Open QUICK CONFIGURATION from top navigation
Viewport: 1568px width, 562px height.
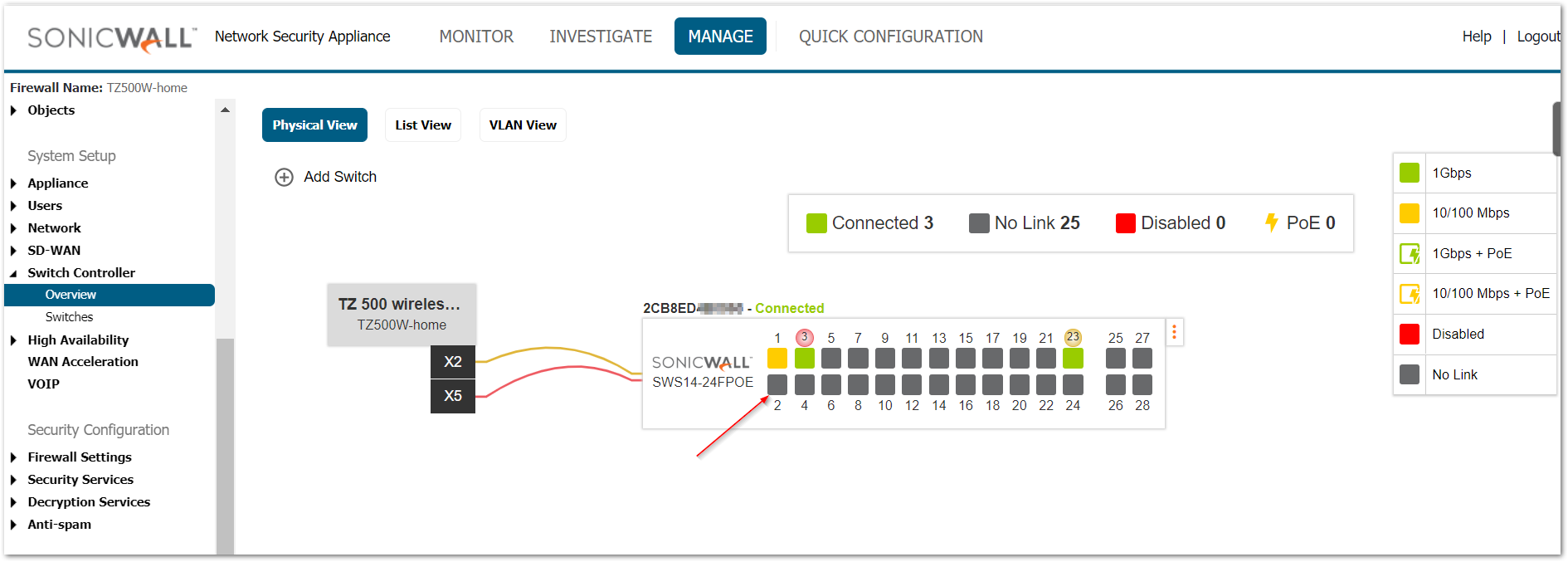coord(890,37)
